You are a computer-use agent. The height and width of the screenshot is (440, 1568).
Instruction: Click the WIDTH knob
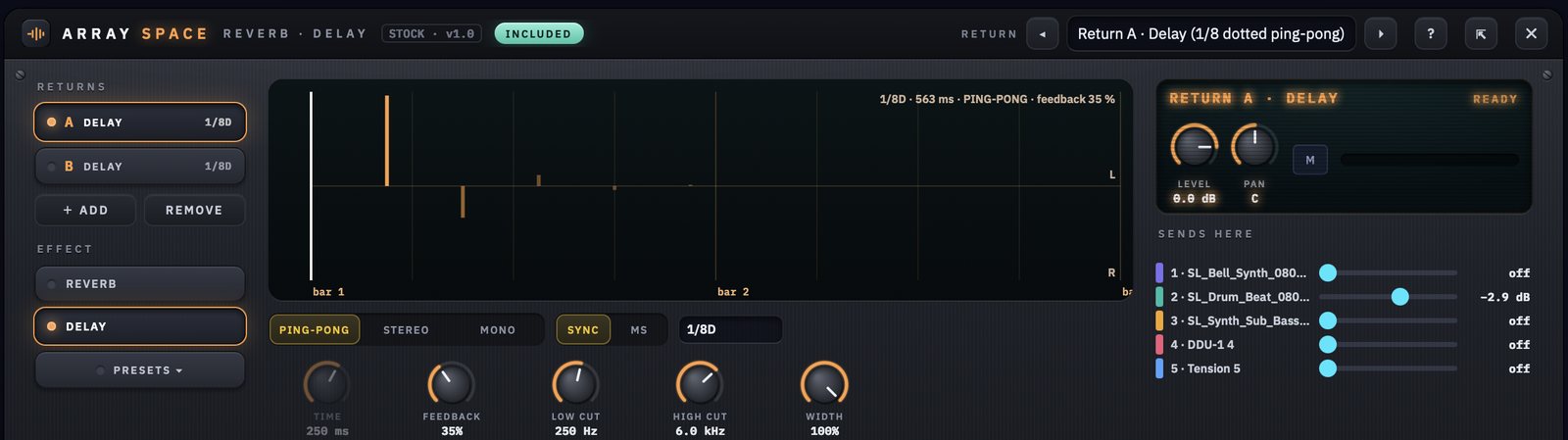pos(824,384)
